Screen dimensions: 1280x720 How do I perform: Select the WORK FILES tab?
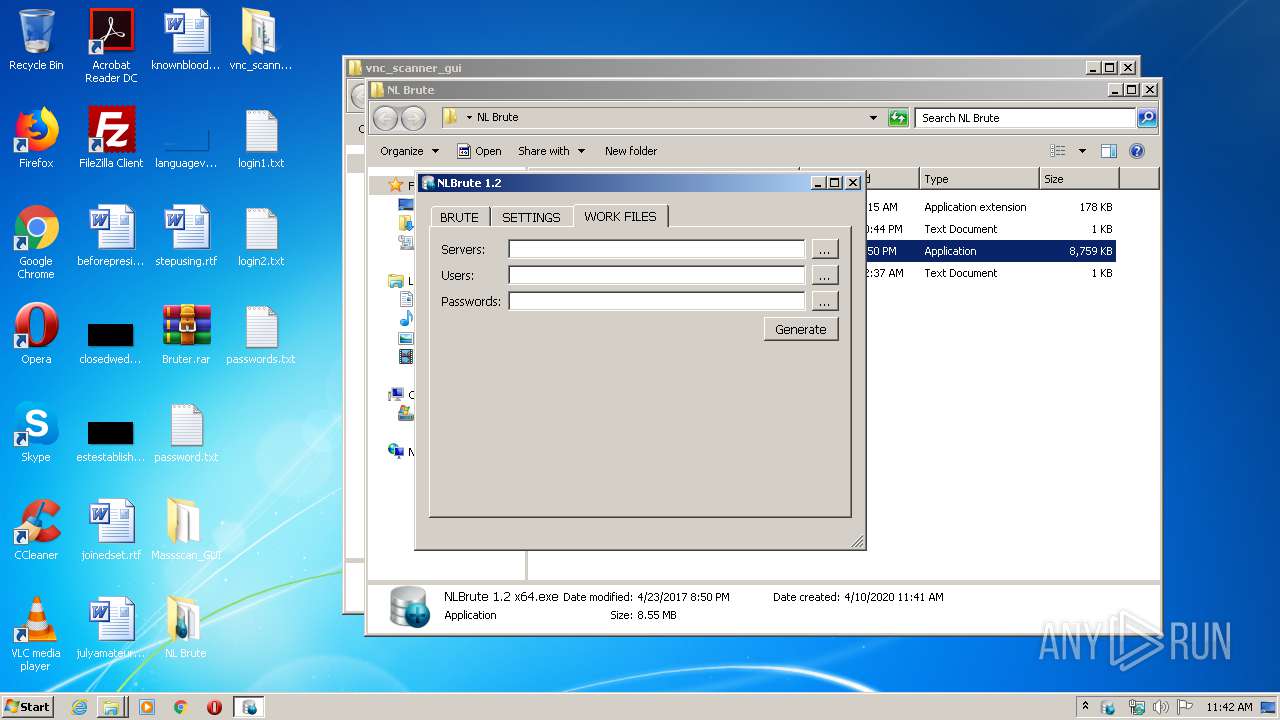click(620, 216)
